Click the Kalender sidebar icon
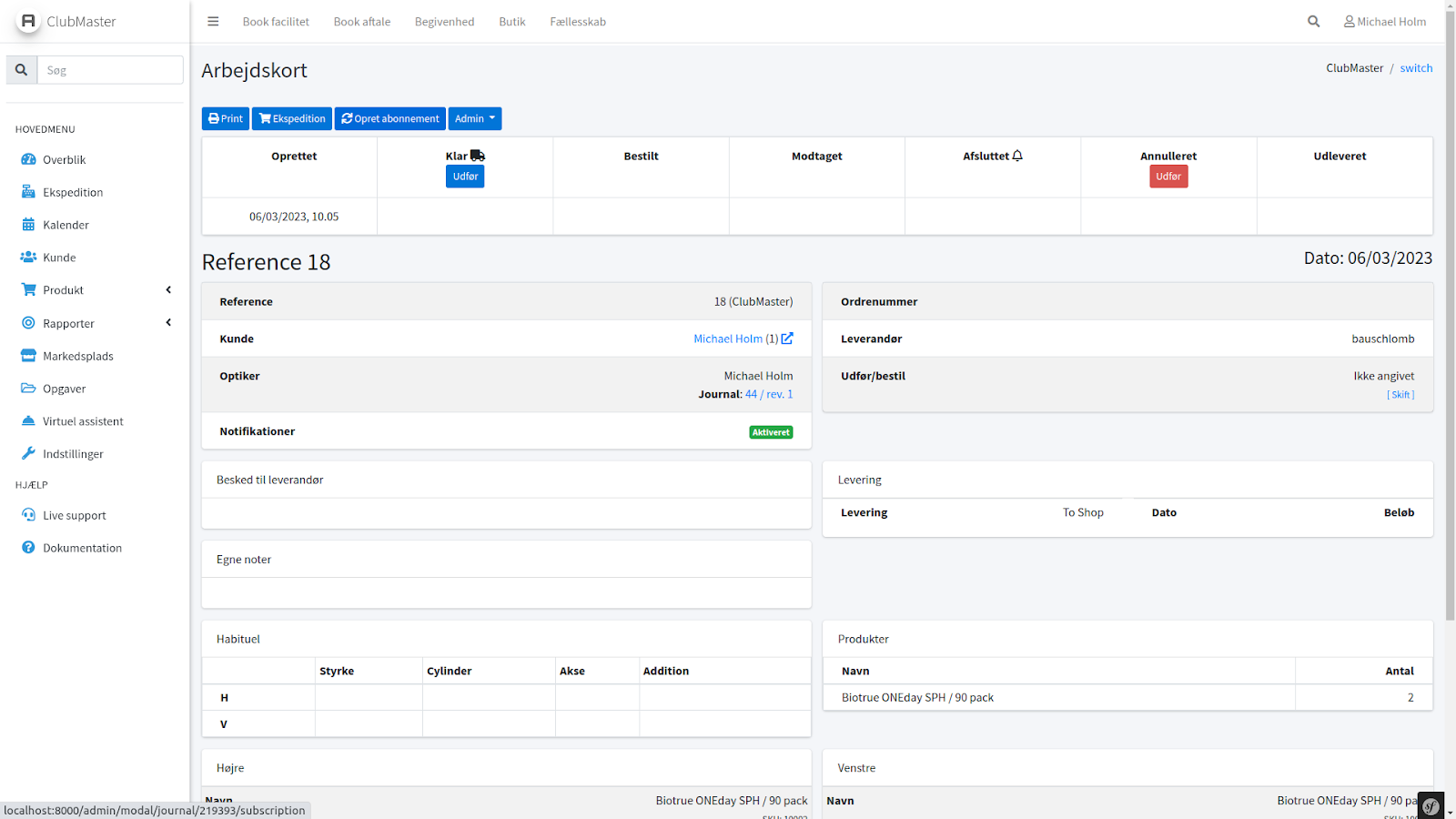 pos(28,225)
